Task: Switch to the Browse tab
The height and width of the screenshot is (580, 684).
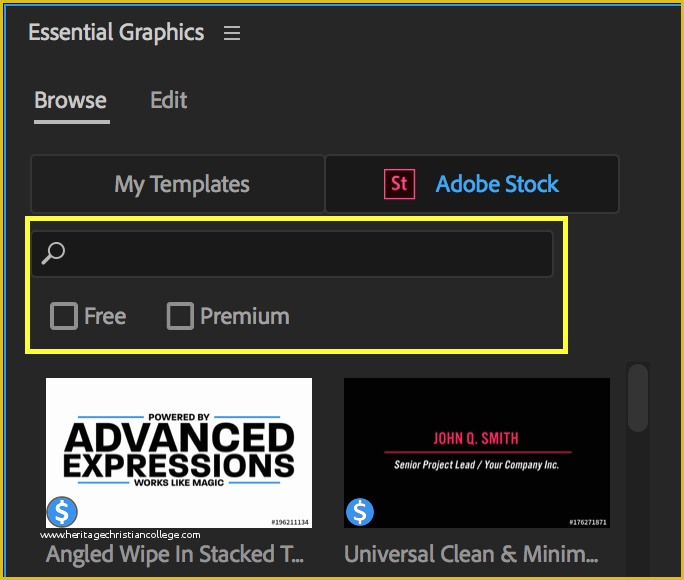Action: pos(71,100)
